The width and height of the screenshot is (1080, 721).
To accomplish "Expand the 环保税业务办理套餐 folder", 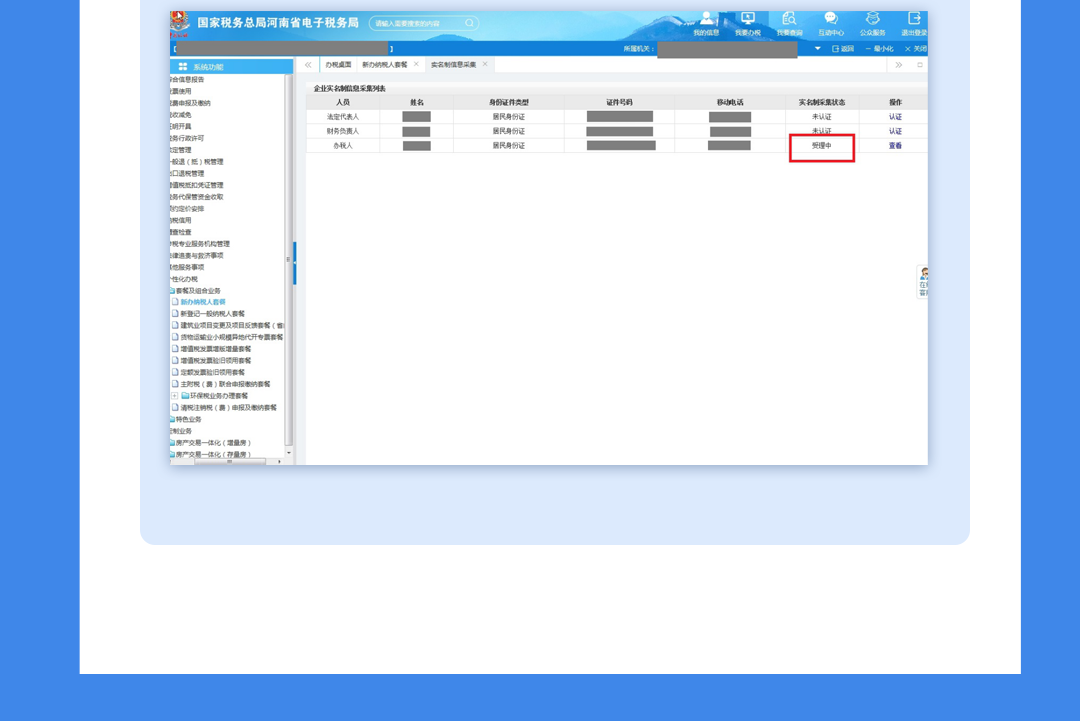I will [x=175, y=396].
